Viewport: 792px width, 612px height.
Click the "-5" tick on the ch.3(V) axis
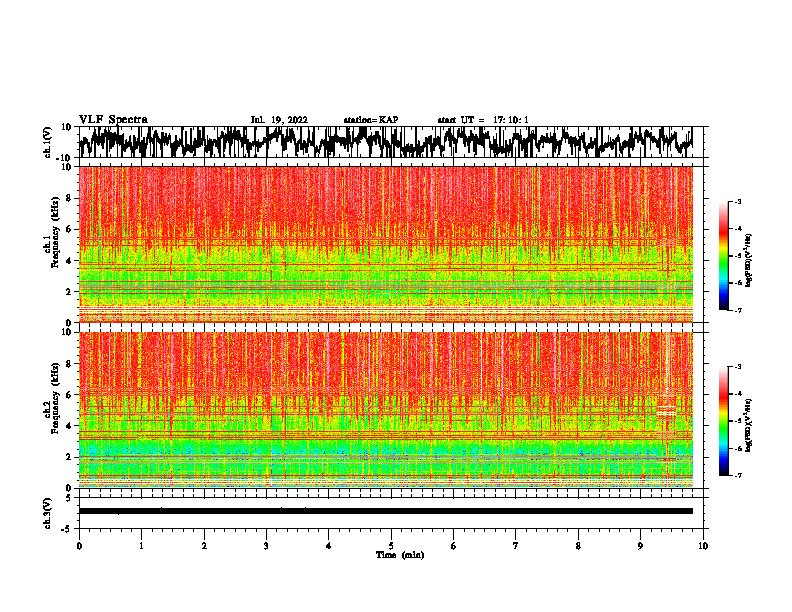(68, 529)
